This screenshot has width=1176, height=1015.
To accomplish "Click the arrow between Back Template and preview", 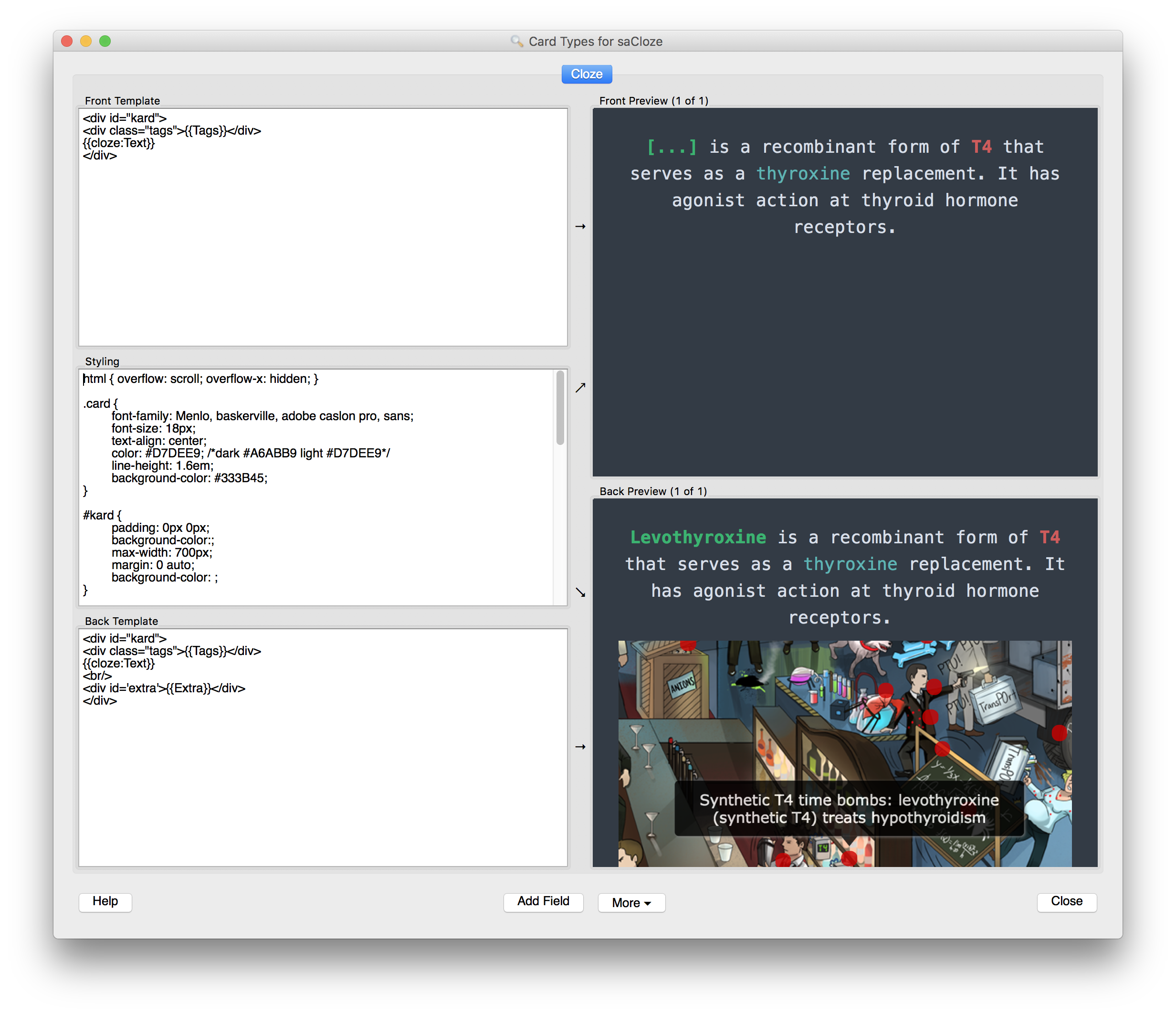I will [x=580, y=747].
